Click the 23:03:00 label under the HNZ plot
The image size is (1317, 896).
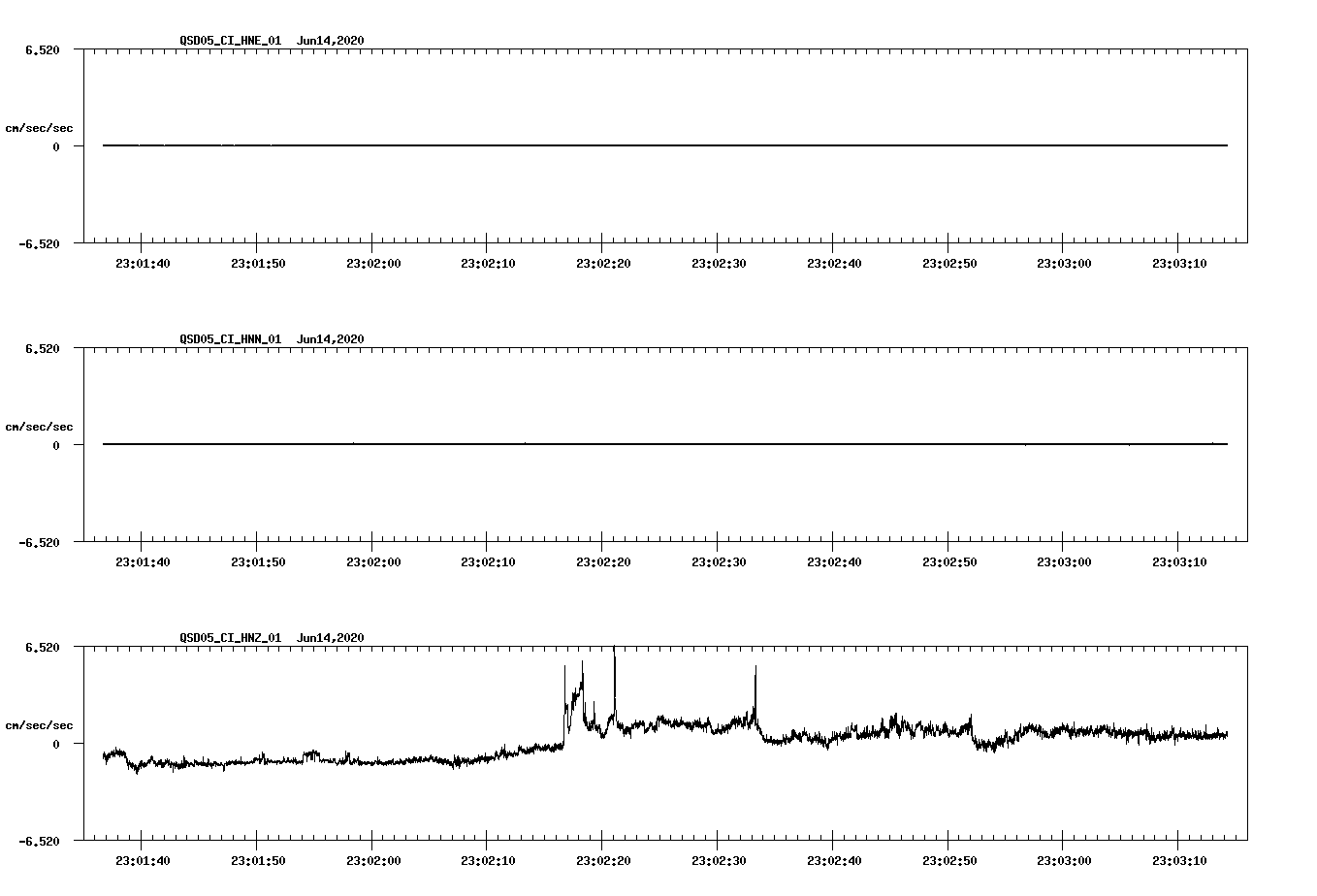pyautogui.click(x=1064, y=861)
